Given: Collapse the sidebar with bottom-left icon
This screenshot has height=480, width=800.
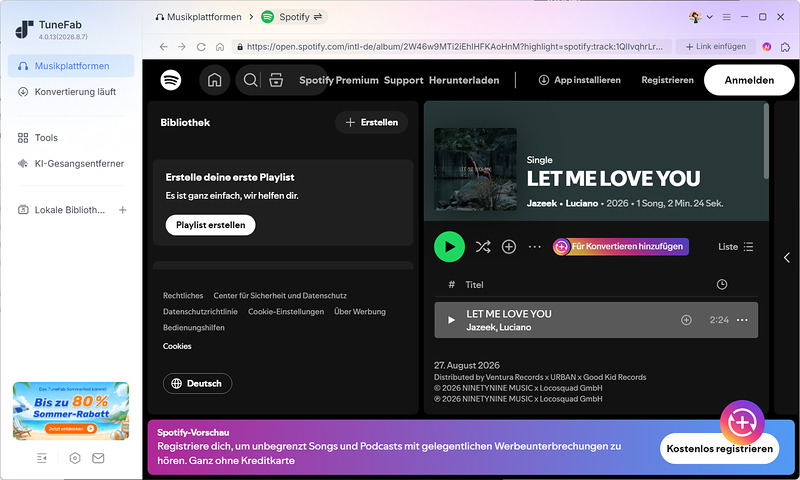Looking at the screenshot, I should (42, 458).
